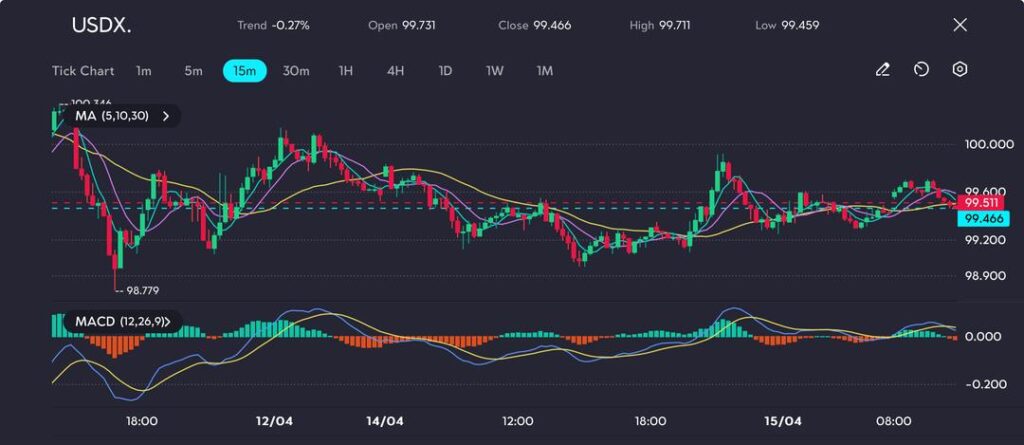Select the 5m timeframe
Screen dimensions: 1024x445
coord(193,71)
